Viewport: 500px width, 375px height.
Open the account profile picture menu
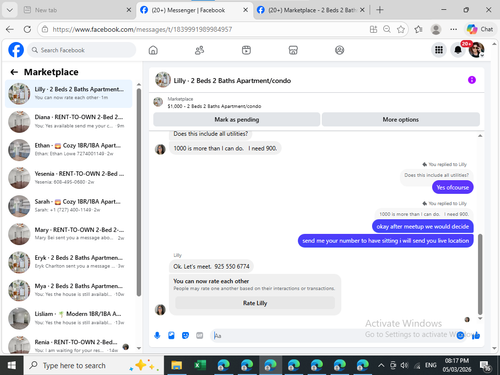(x=476, y=50)
